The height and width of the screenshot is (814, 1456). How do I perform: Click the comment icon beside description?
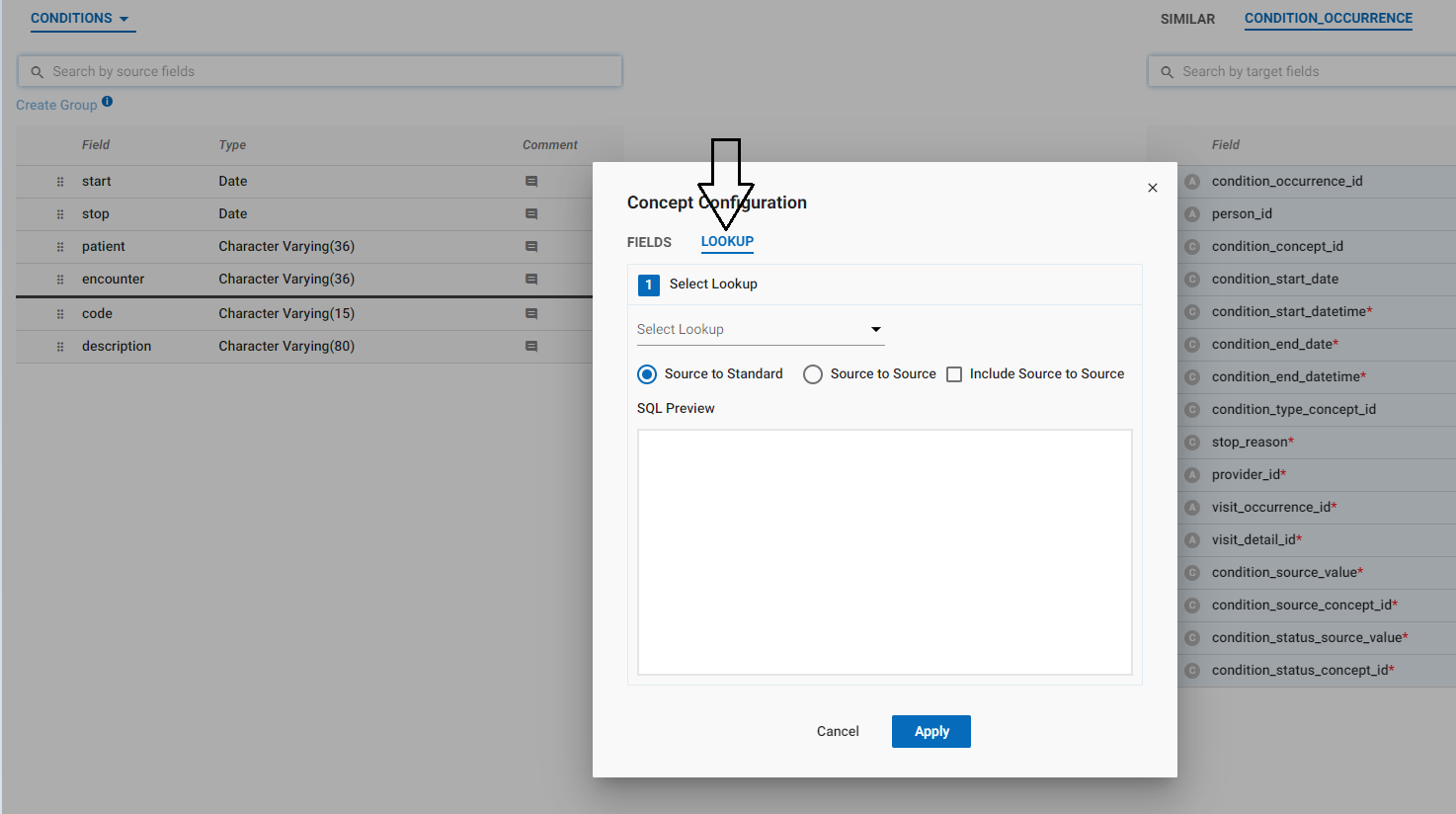point(530,346)
